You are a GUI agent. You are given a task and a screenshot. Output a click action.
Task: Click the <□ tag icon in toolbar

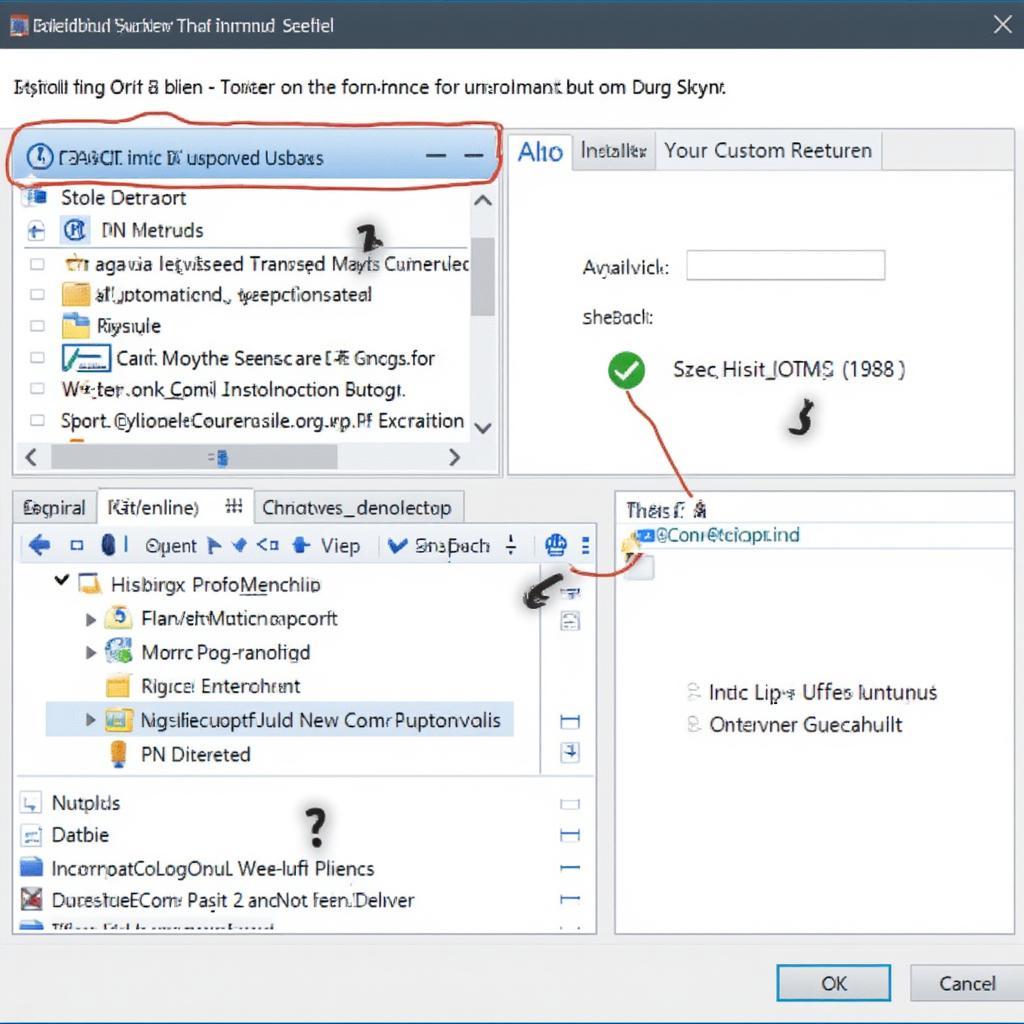(x=267, y=545)
